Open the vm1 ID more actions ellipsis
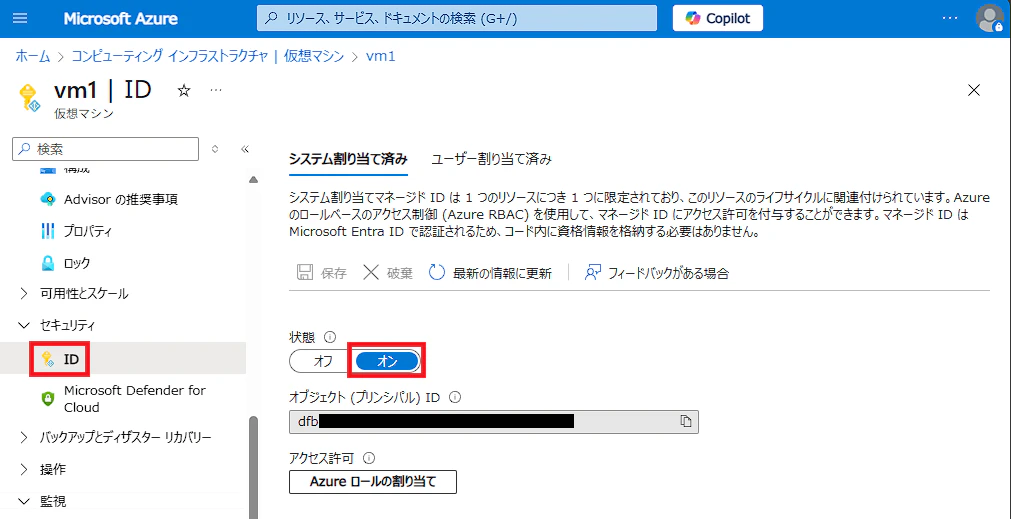The height and width of the screenshot is (519, 1011). pyautogui.click(x=216, y=91)
